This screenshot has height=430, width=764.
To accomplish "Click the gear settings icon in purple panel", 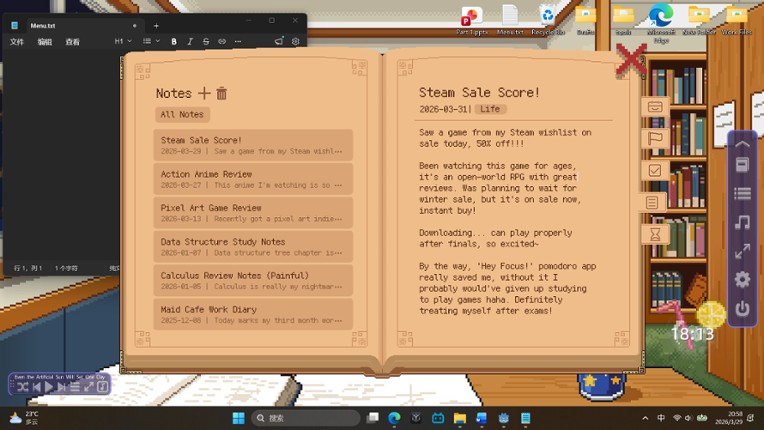I will (x=742, y=280).
